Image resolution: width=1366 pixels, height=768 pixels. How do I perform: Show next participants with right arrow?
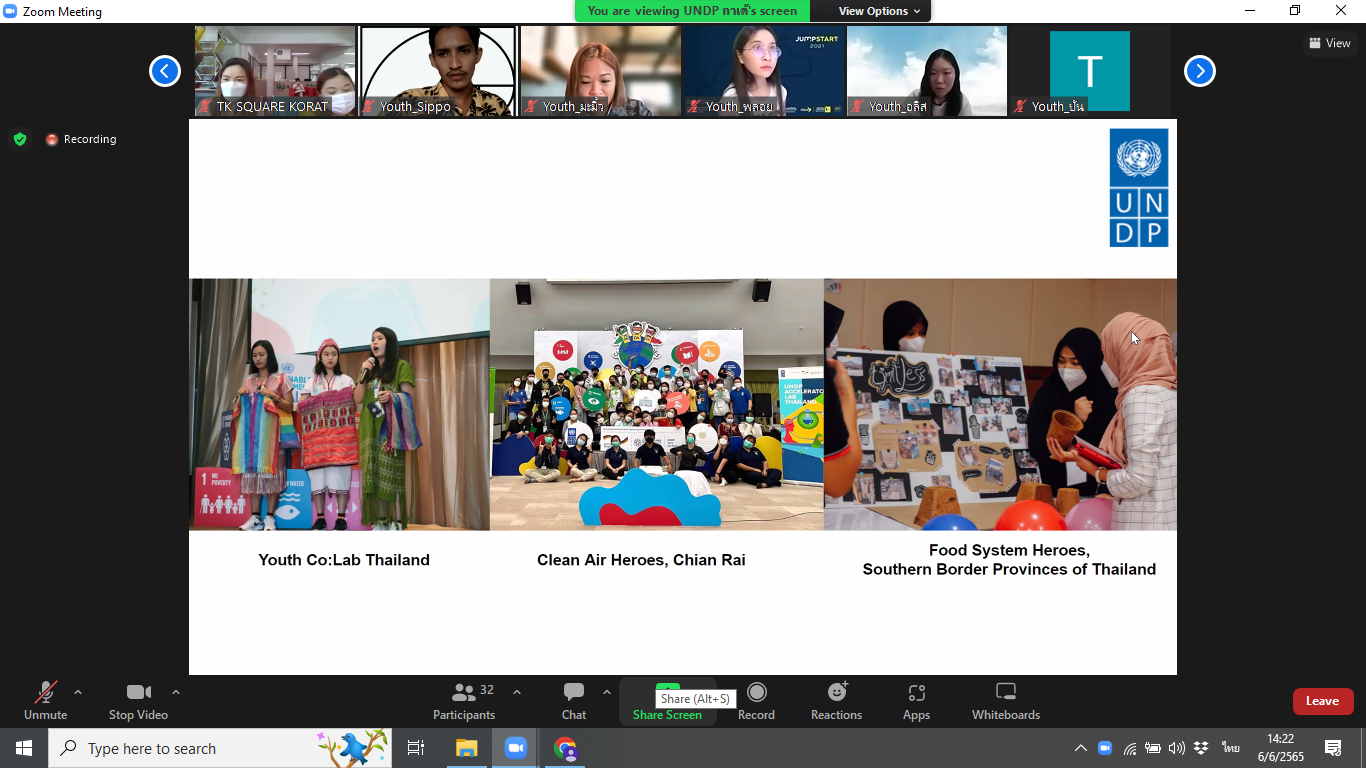[x=1199, y=71]
